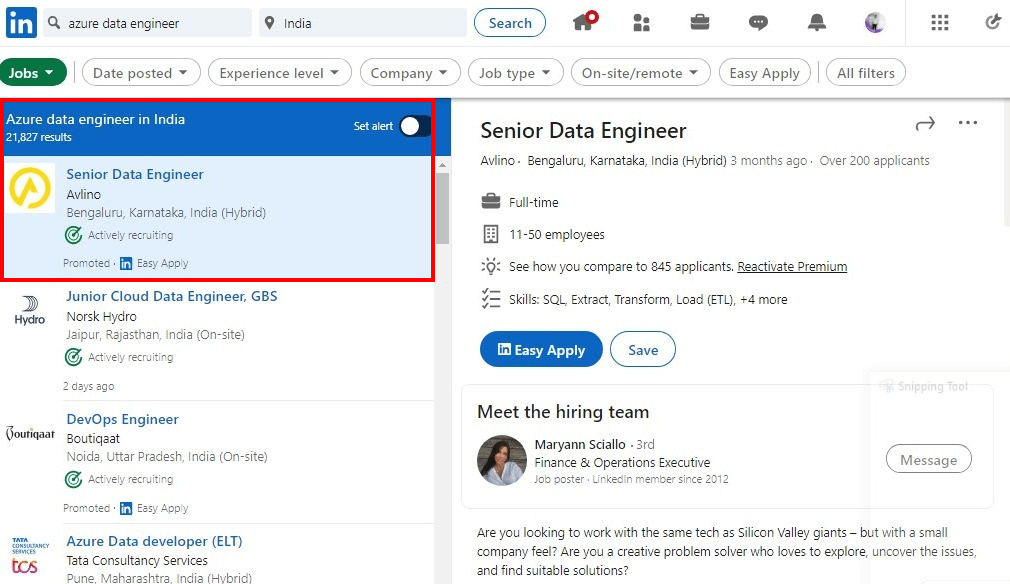Viewport: 1010px width, 584px height.
Task: Click Jaipur, Rajasthan, India (On-site) text
Action: (156, 335)
